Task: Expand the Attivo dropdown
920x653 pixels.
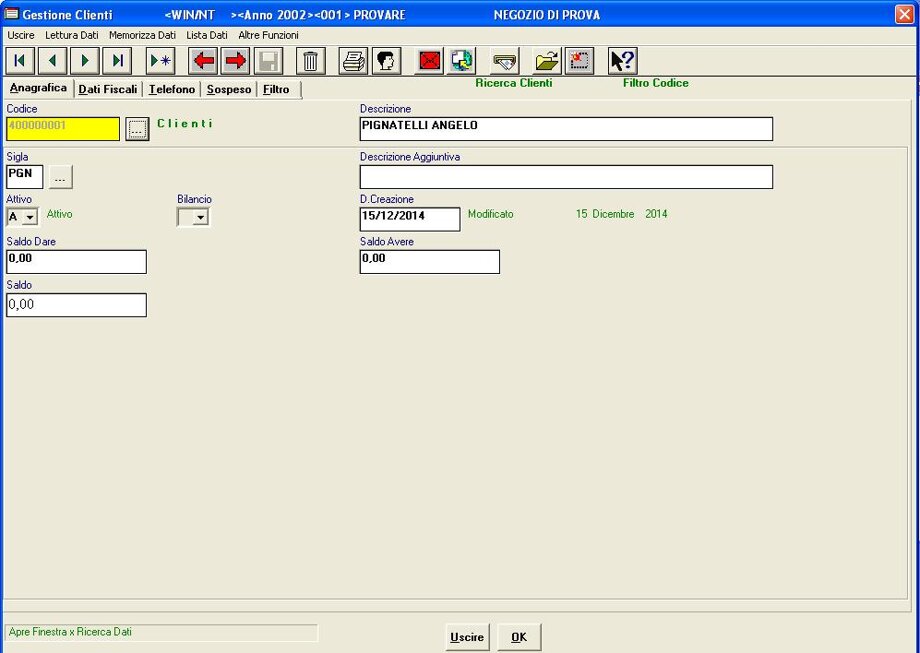Action: [x=30, y=217]
